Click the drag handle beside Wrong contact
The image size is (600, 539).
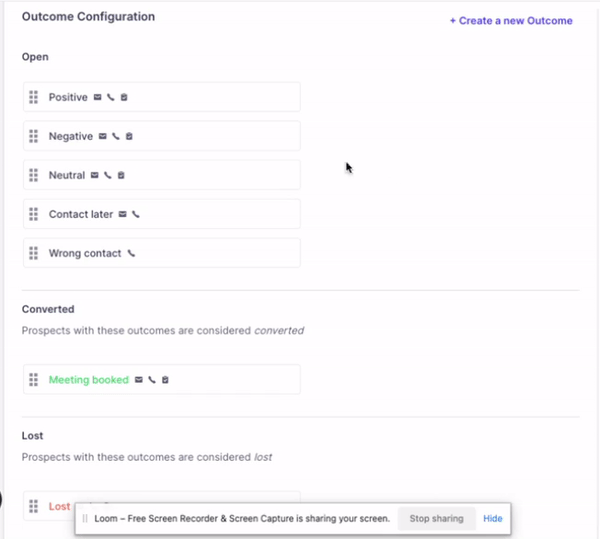coord(34,254)
